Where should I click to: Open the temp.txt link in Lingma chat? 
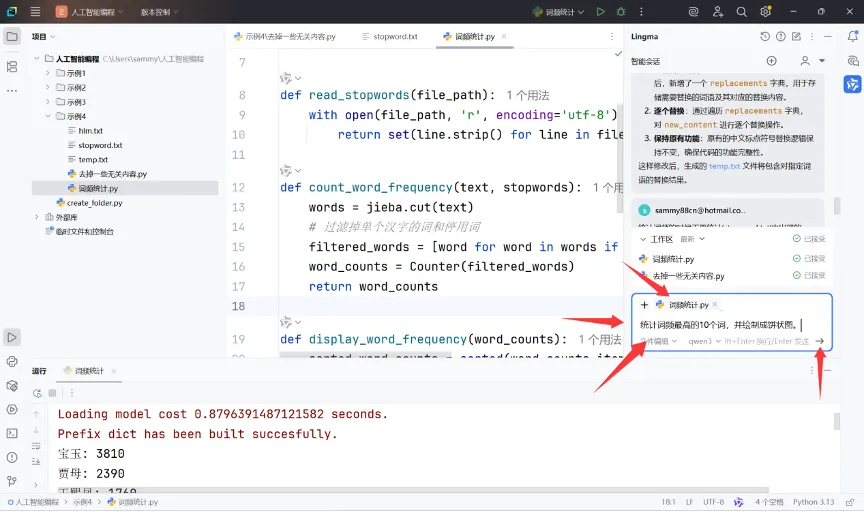[x=724, y=166]
